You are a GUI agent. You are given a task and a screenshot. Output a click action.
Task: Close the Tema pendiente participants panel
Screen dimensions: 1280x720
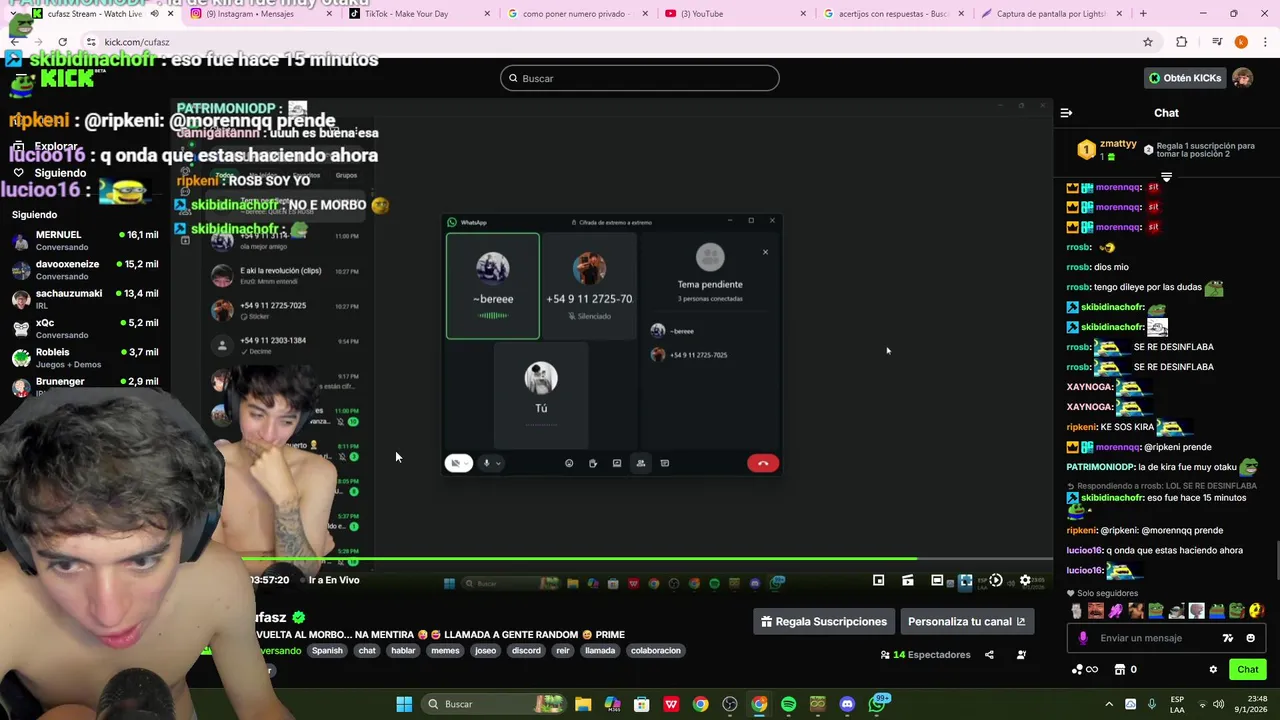[x=765, y=252]
